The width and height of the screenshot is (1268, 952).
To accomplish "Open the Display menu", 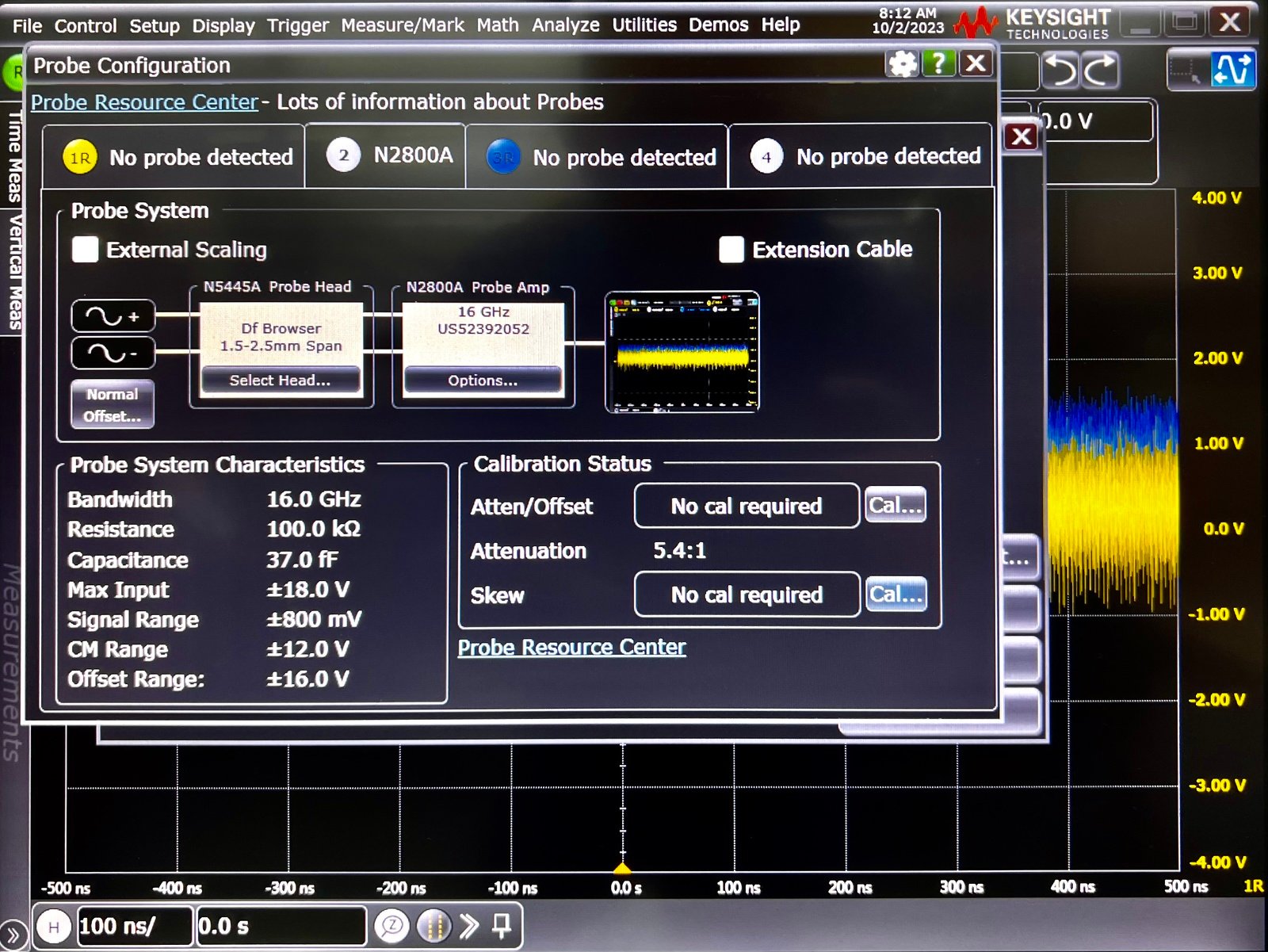I will (223, 25).
